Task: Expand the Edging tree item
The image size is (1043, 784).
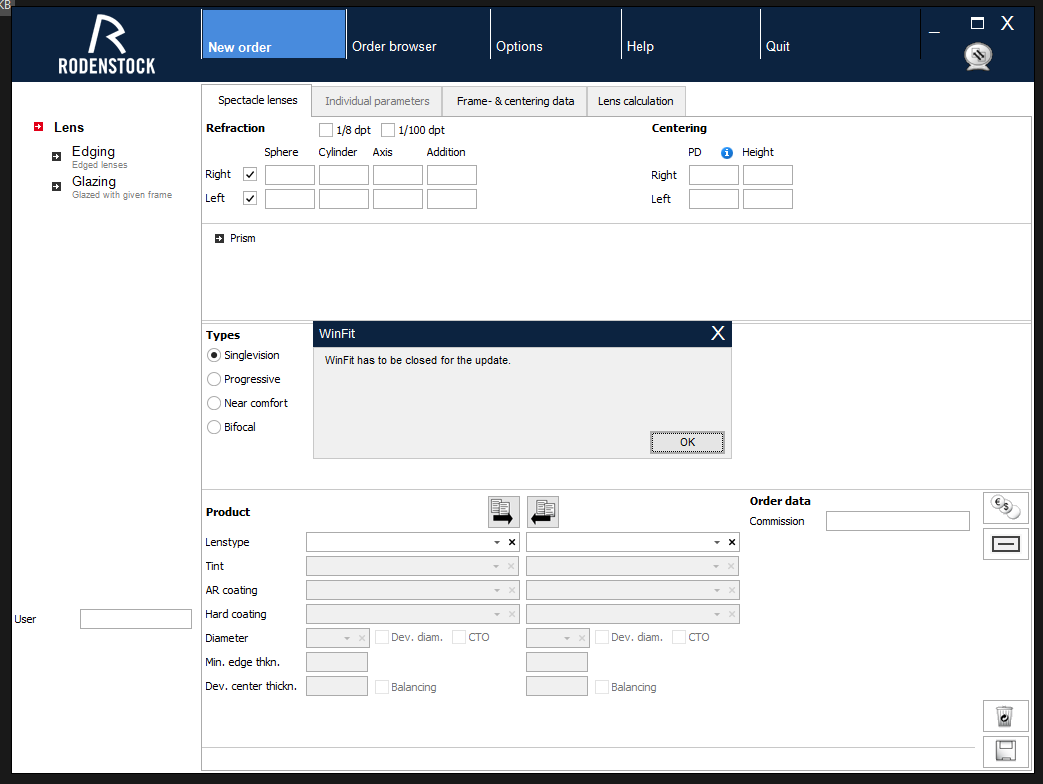Action: click(57, 156)
